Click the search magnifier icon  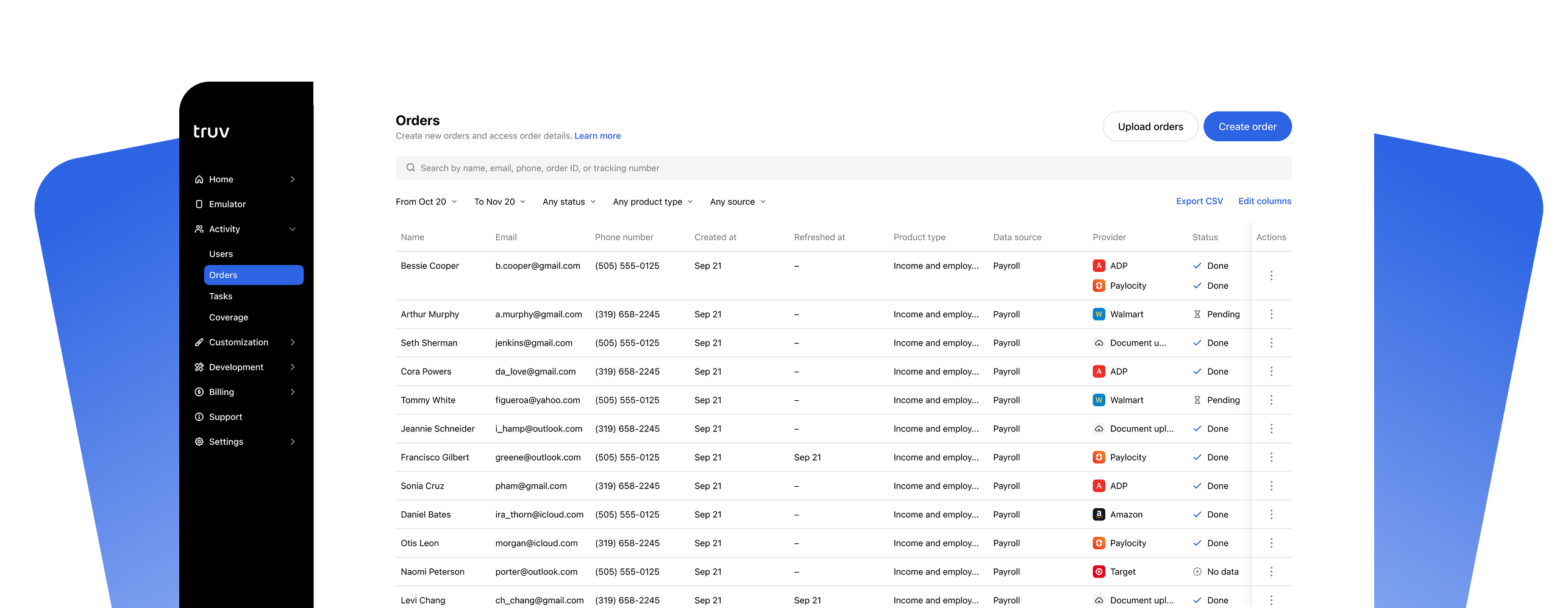point(410,168)
